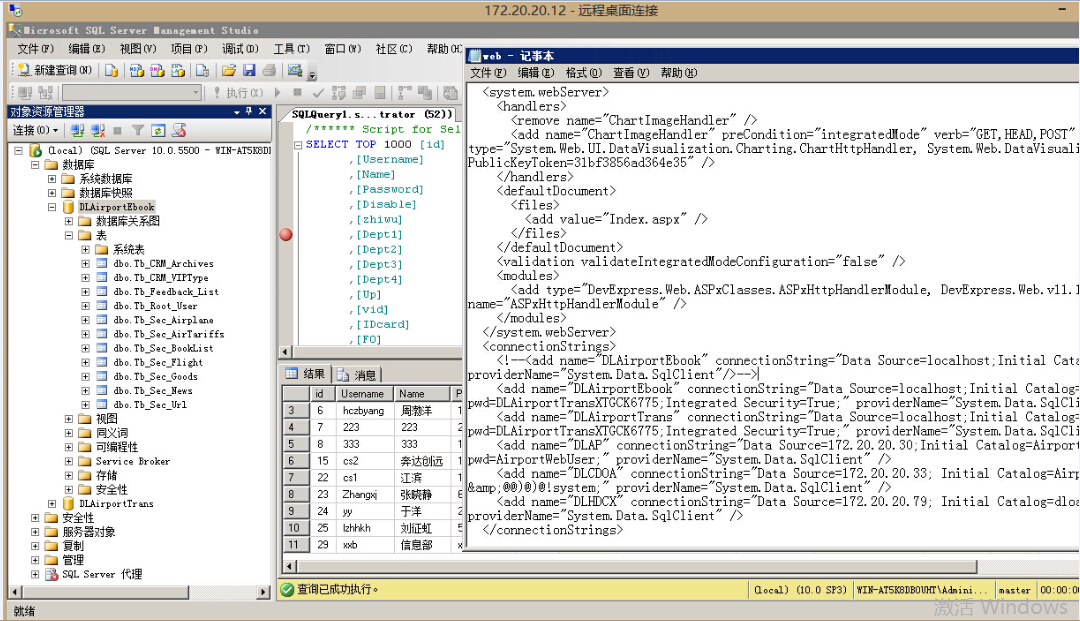Click the [Password] column in query editor
Viewport: 1080px width, 621px height.
(x=390, y=189)
